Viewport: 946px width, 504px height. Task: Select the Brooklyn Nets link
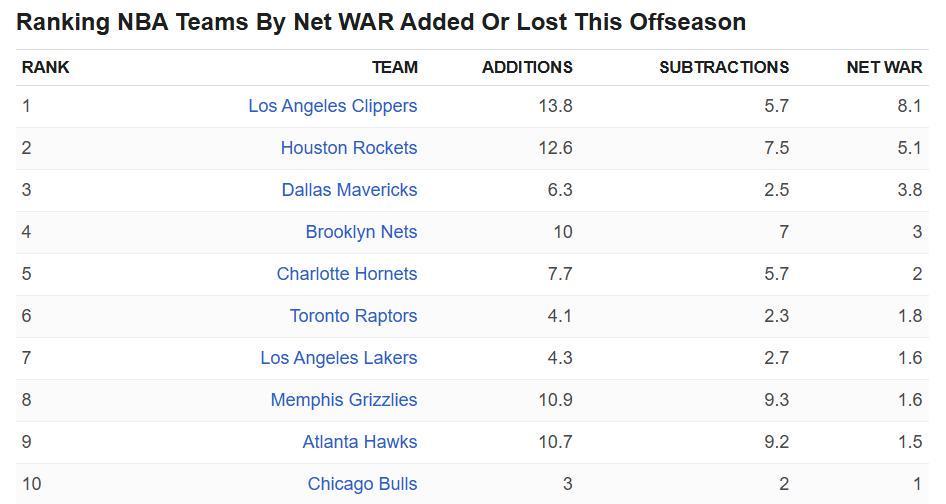361,232
